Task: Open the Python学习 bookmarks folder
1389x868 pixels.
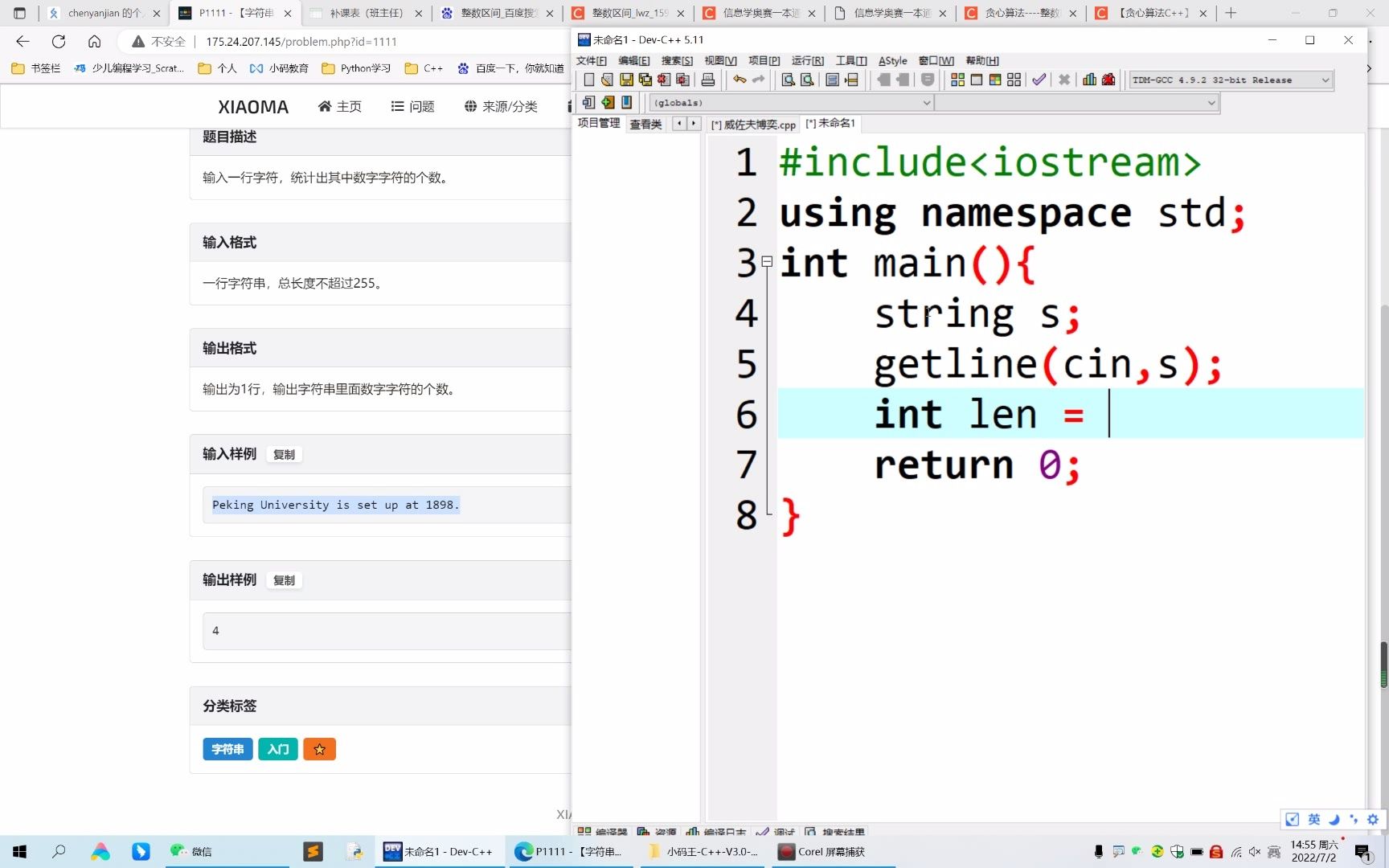Action: pos(356,68)
